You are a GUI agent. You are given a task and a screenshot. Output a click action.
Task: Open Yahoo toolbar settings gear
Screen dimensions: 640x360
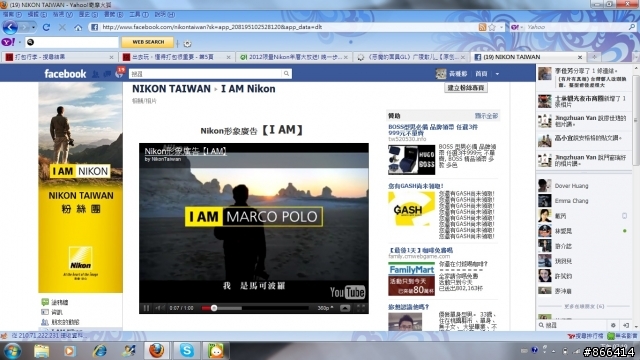pyautogui.click(x=187, y=43)
